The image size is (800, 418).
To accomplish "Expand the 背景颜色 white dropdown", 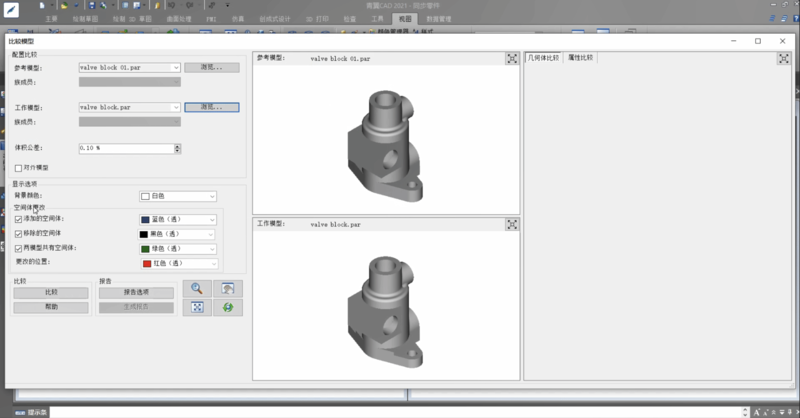I will (x=212, y=196).
